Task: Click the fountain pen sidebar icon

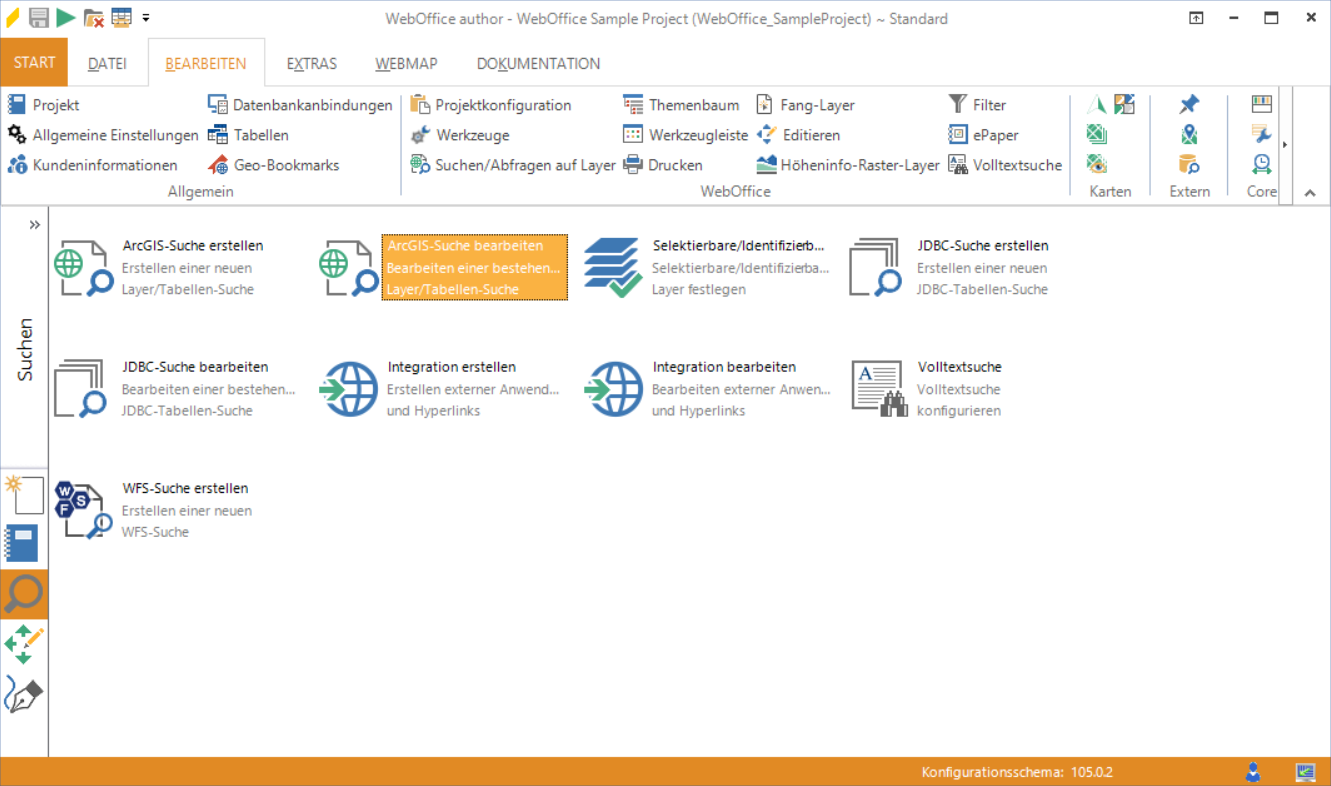Action: click(x=24, y=694)
